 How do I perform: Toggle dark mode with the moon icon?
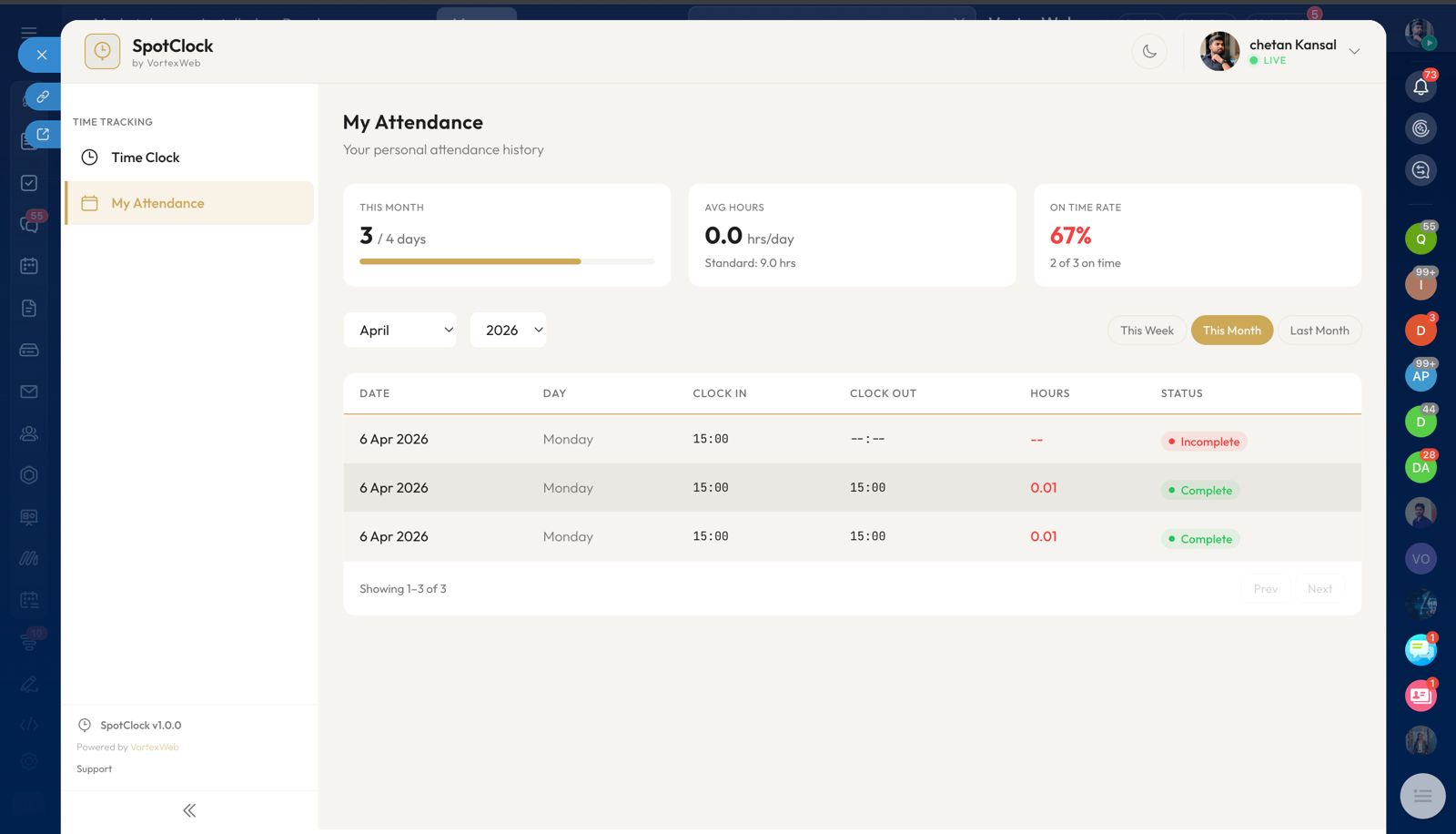pos(1149,52)
